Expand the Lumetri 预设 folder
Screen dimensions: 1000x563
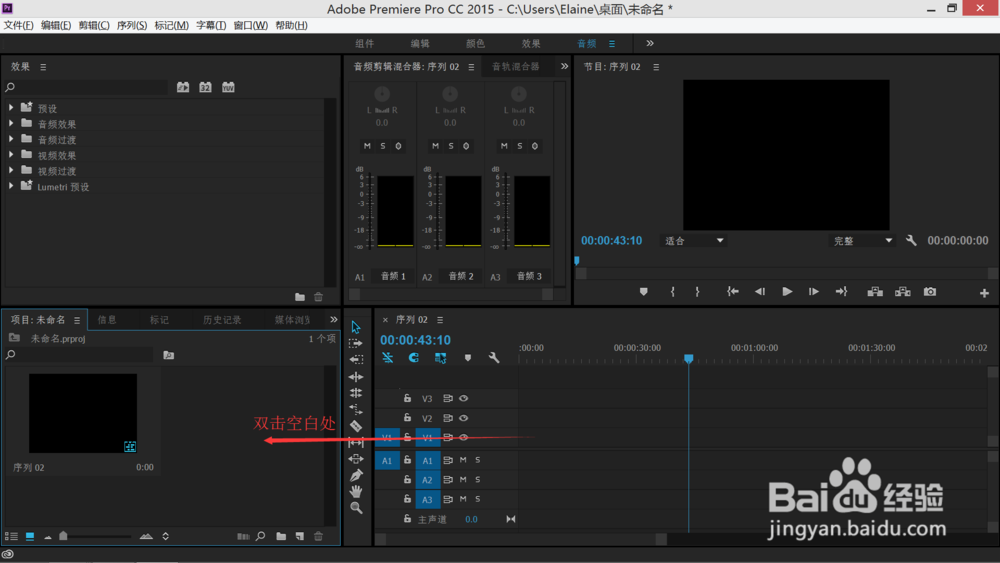point(11,186)
